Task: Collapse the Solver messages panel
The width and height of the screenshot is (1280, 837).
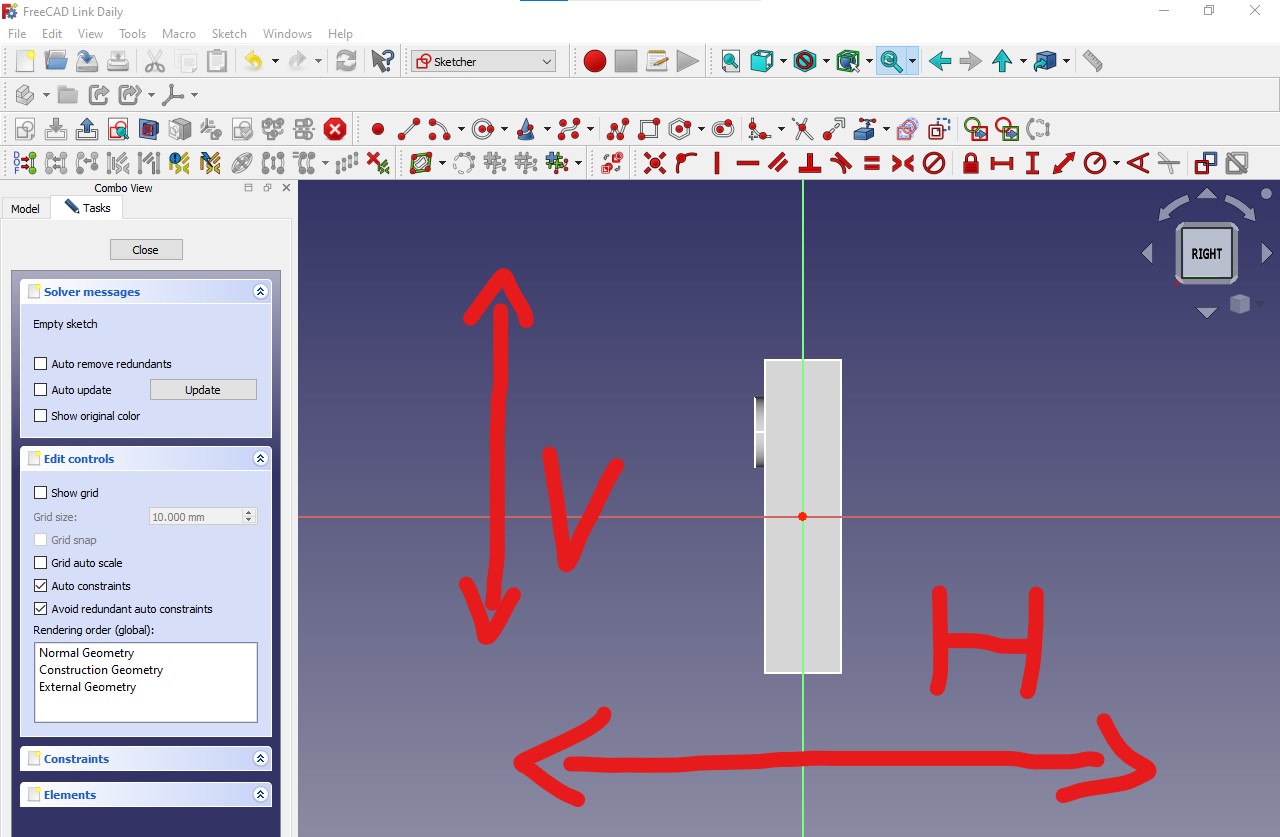Action: (260, 290)
